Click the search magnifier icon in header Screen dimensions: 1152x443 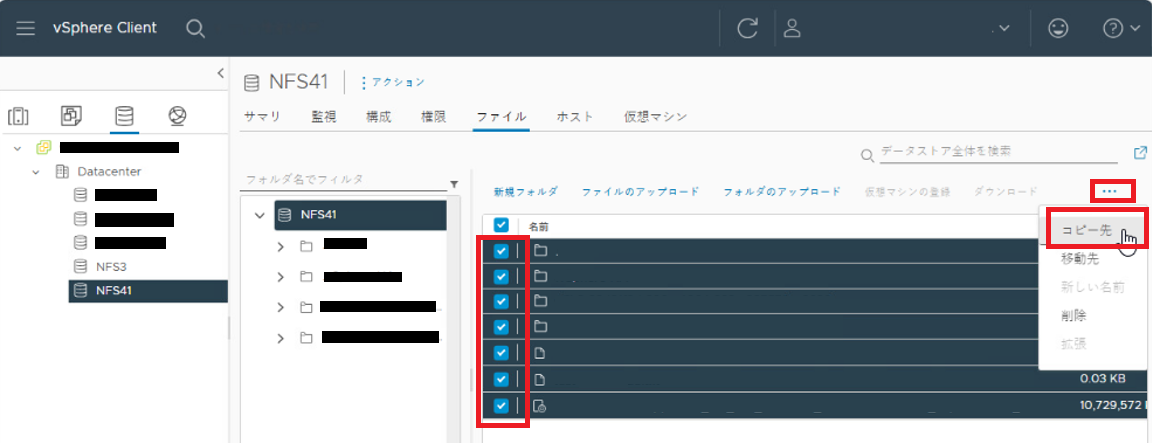pyautogui.click(x=196, y=28)
